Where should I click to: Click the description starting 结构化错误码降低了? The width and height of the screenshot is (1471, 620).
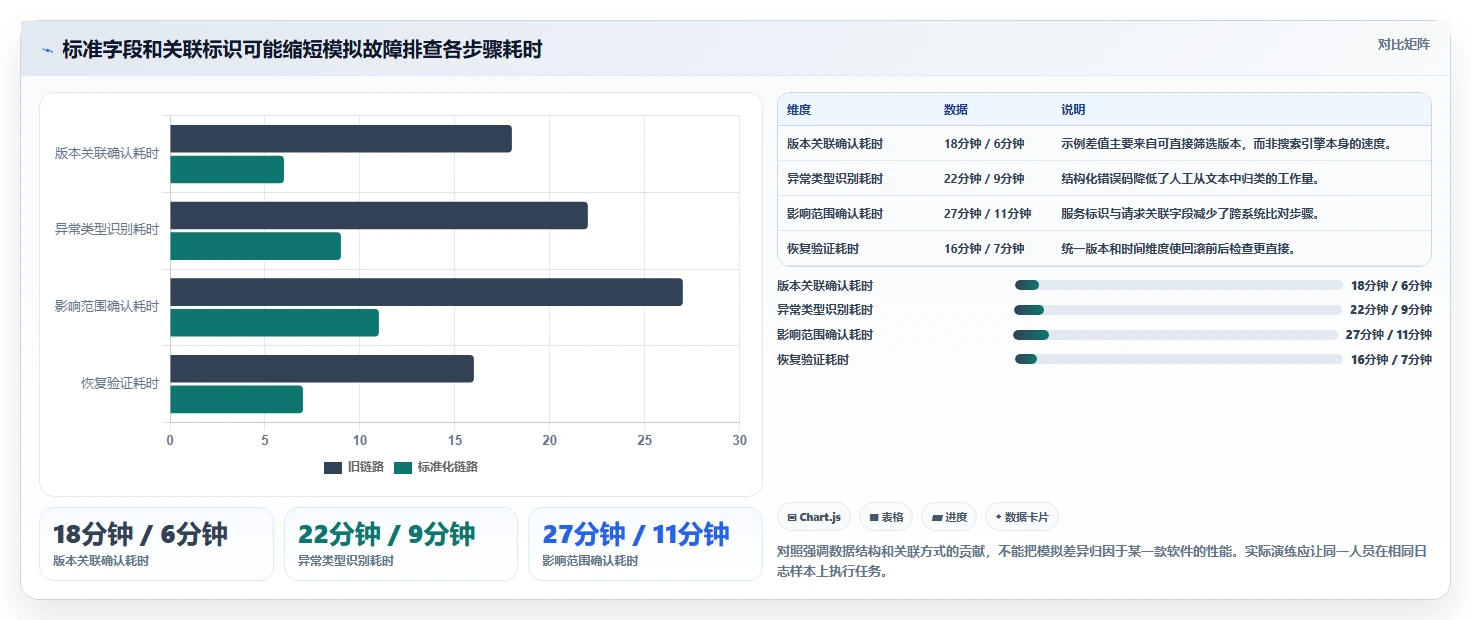coord(1191,179)
